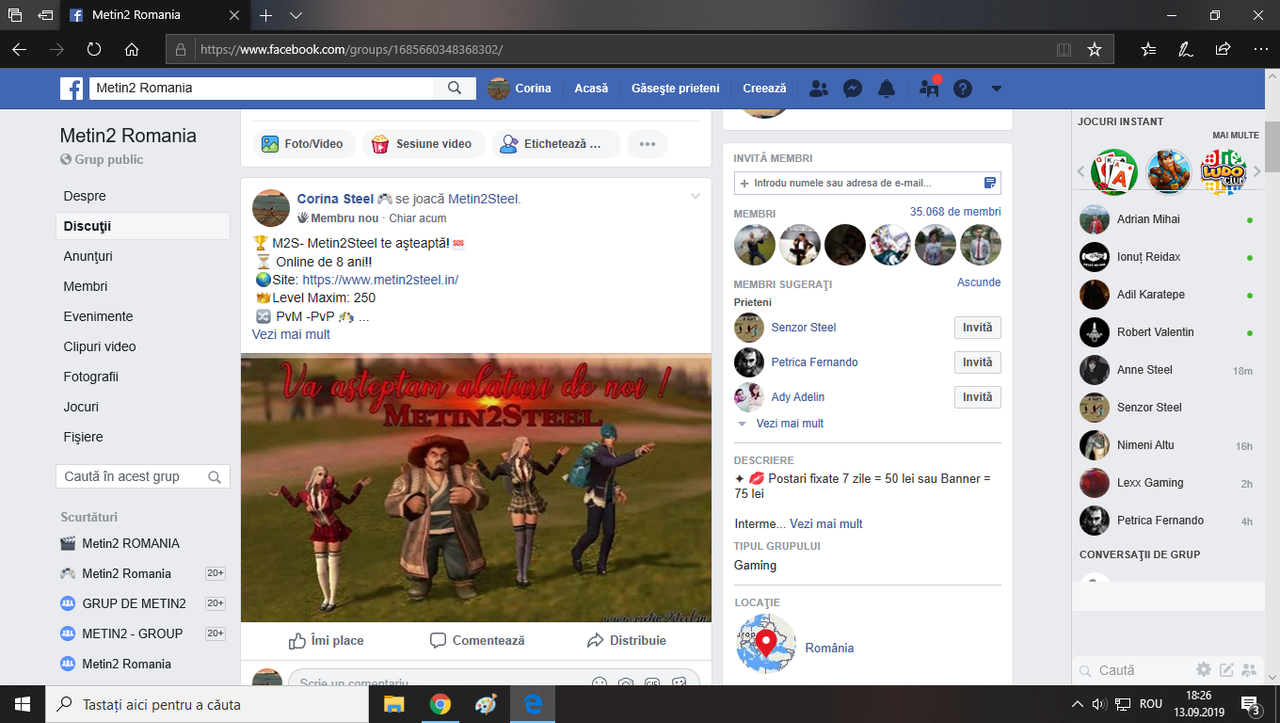Open the metin2steel.in site link
The width and height of the screenshot is (1280, 723).
[380, 280]
